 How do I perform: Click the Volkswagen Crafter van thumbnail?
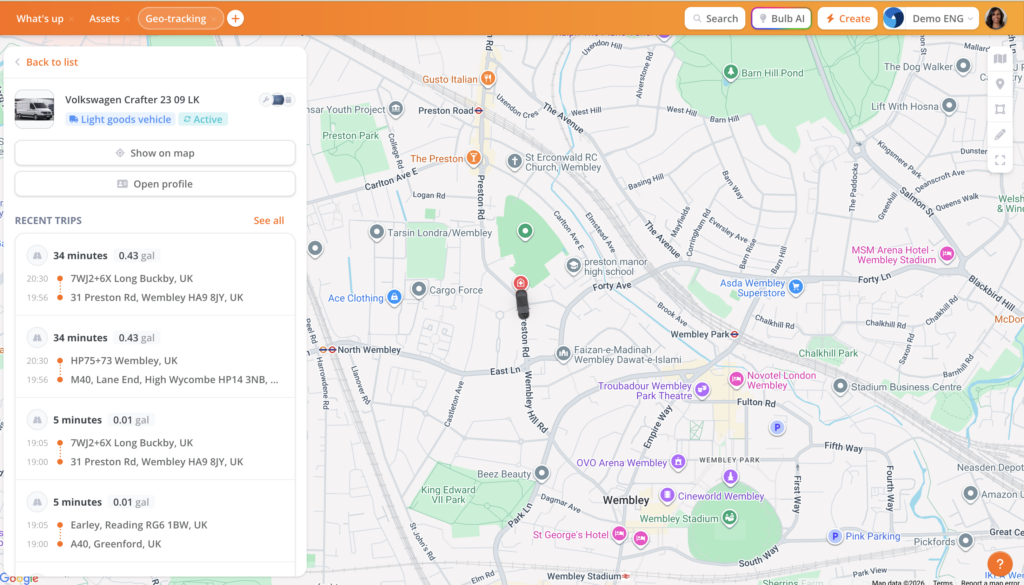tap(35, 109)
